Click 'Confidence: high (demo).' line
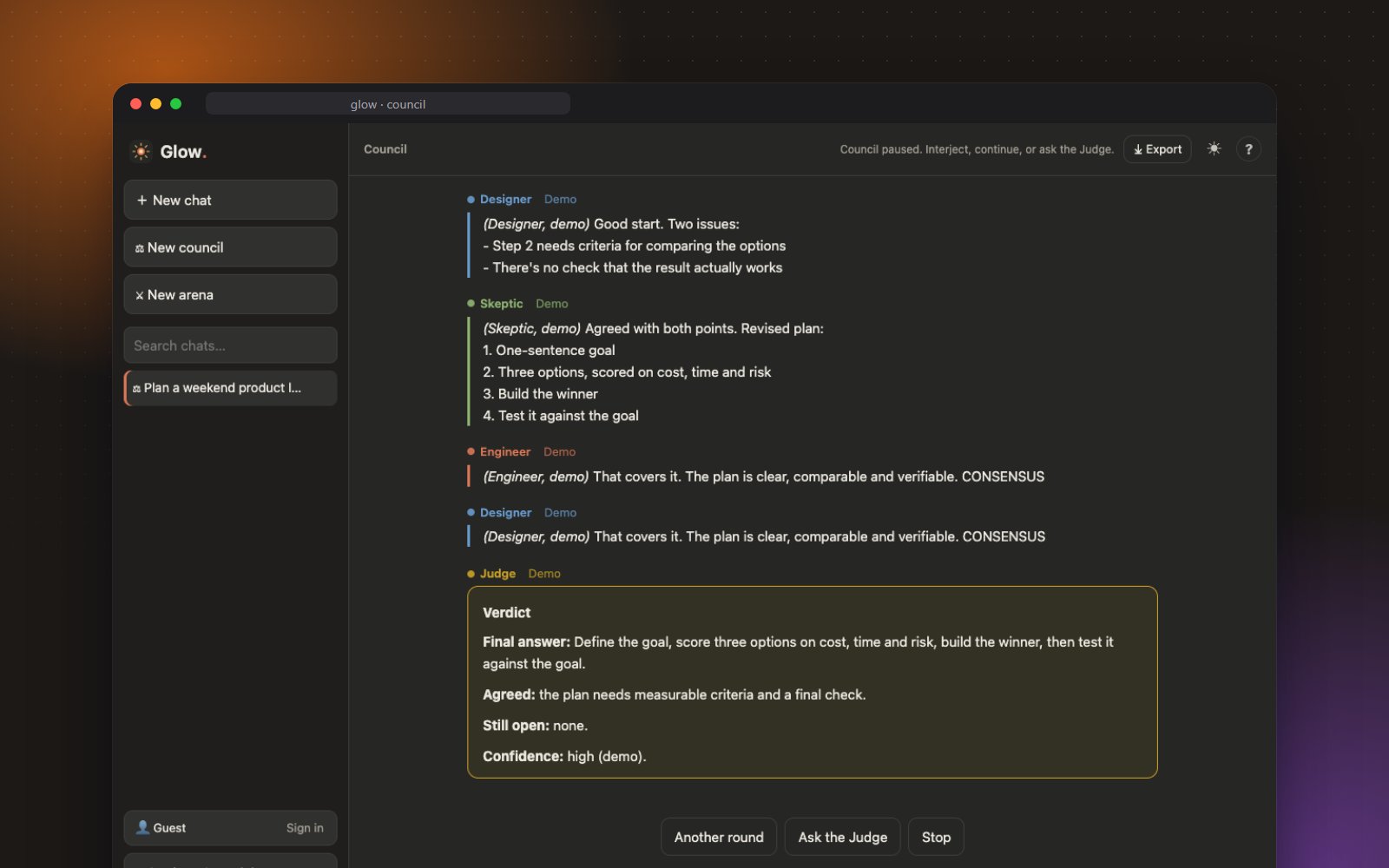1389x868 pixels. coord(564,757)
